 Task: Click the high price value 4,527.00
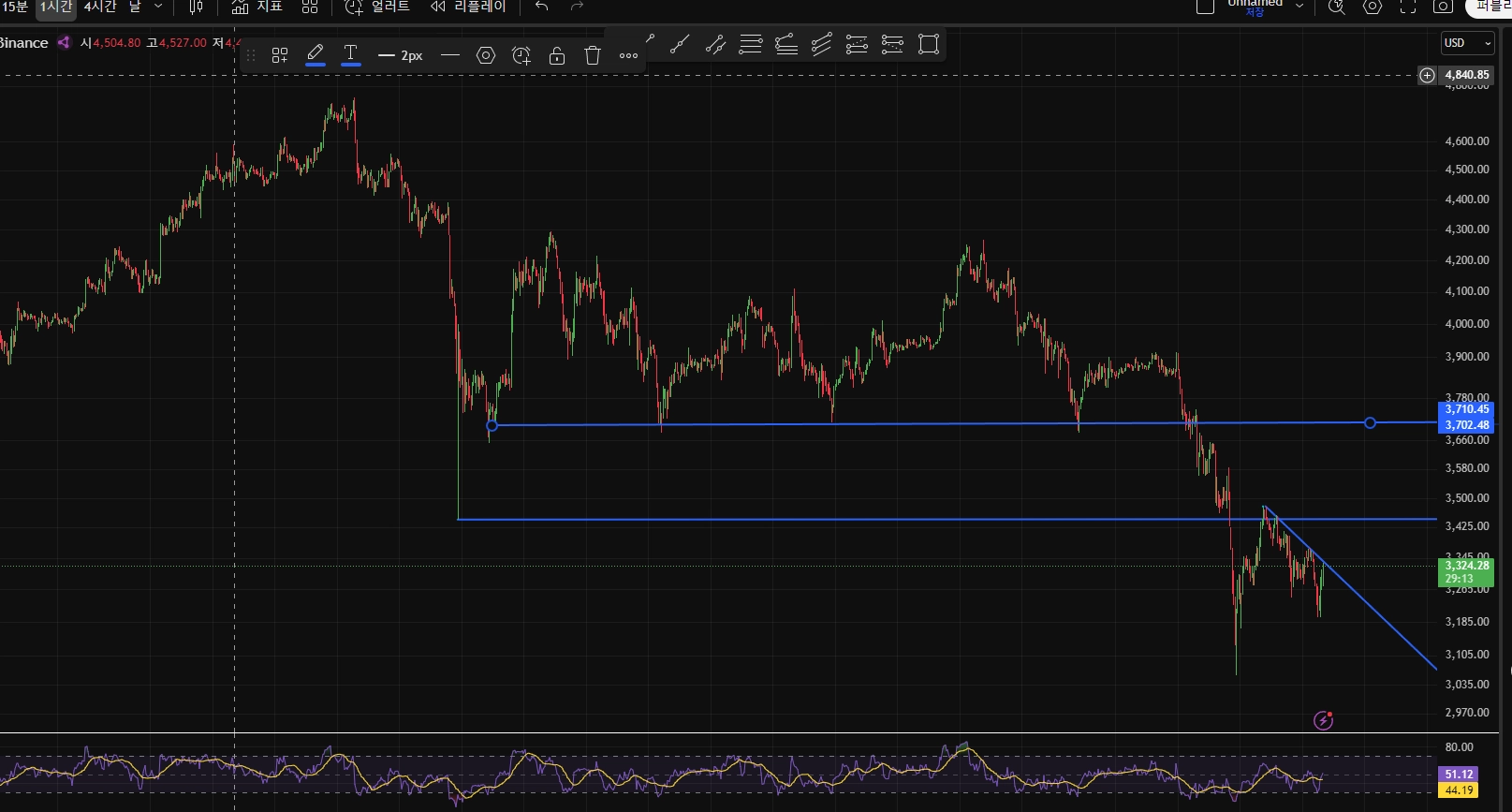coord(183,43)
